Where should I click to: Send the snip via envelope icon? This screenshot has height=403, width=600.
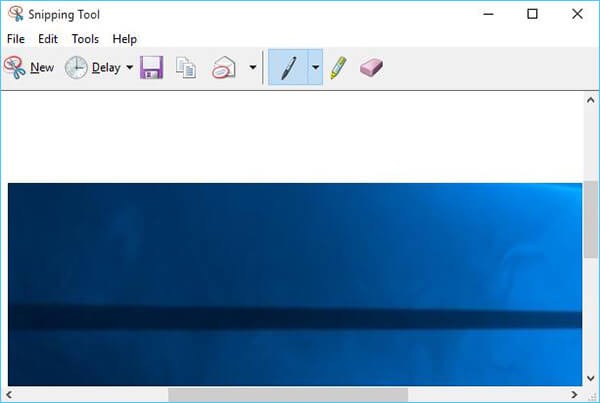coord(224,68)
